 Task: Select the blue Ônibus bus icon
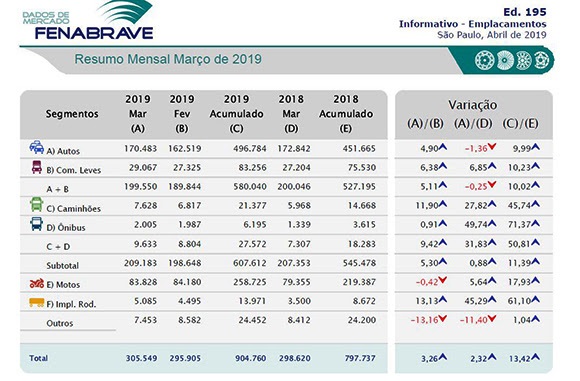37,224
